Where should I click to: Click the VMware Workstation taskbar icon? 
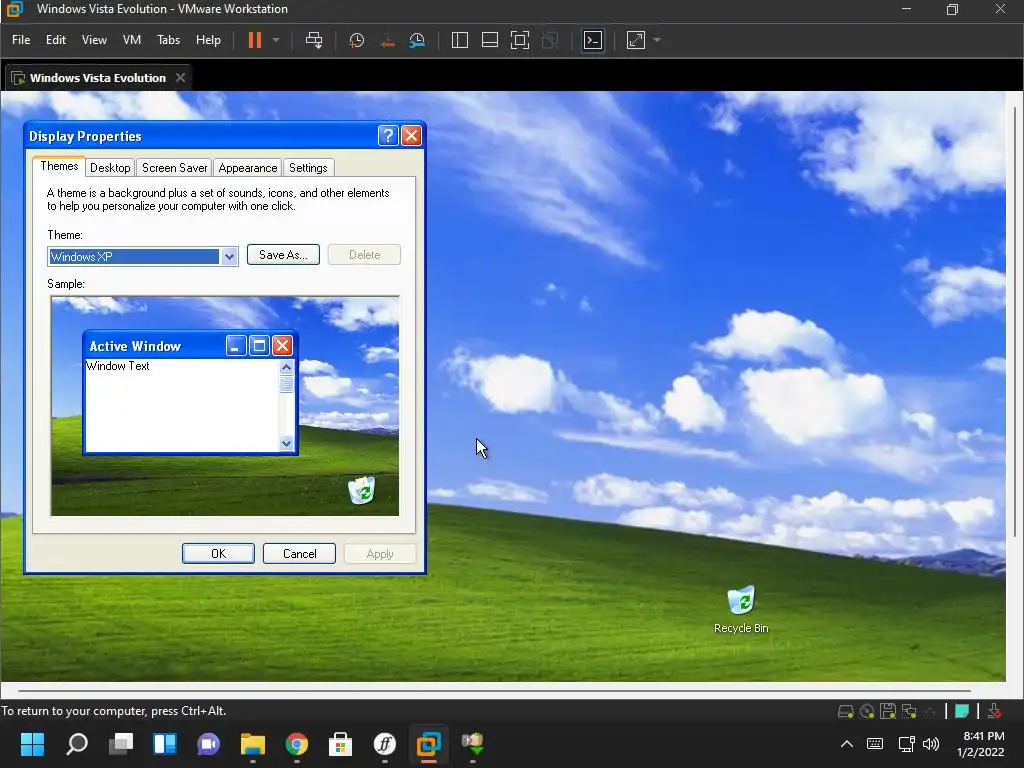(428, 744)
